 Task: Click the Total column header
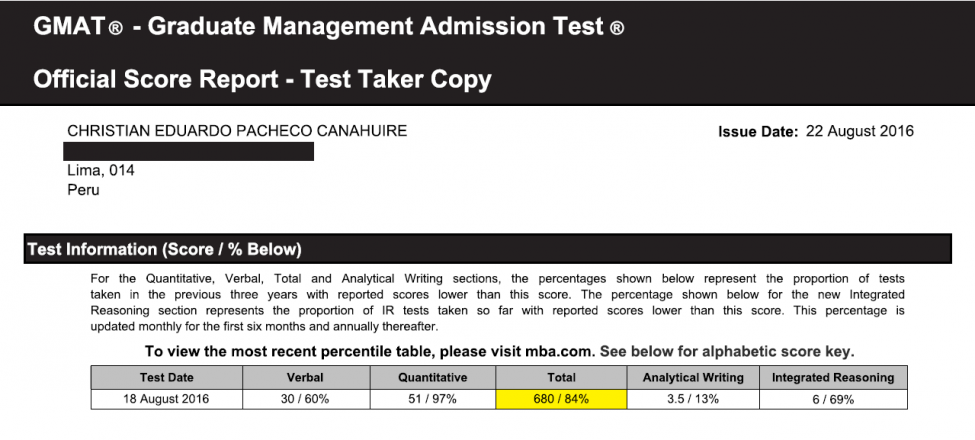pyautogui.click(x=561, y=377)
